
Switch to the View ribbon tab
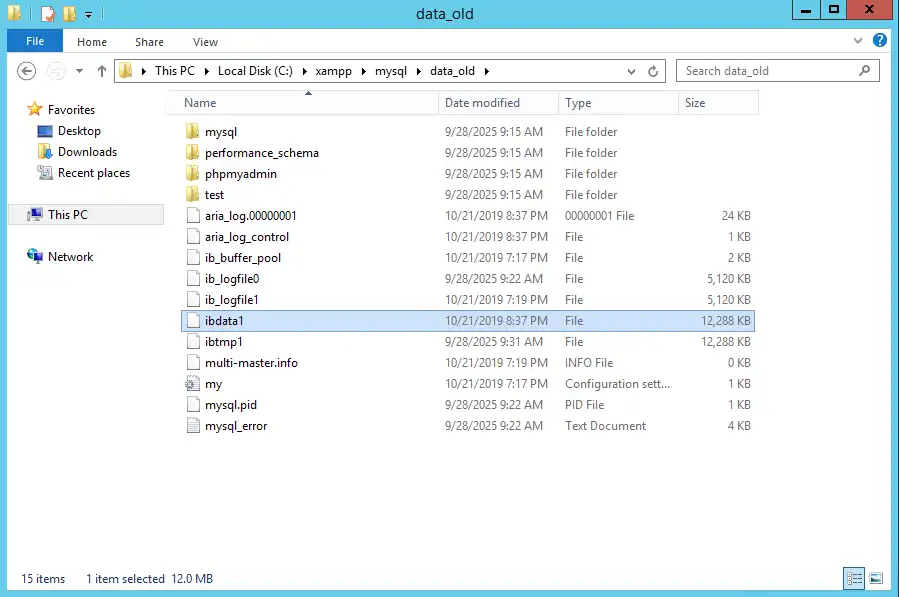tap(205, 42)
